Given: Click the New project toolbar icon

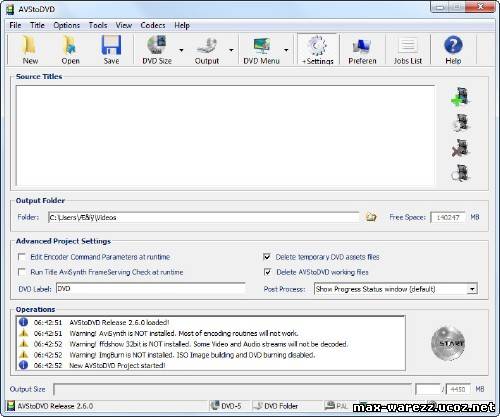Looking at the screenshot, I should (30, 50).
